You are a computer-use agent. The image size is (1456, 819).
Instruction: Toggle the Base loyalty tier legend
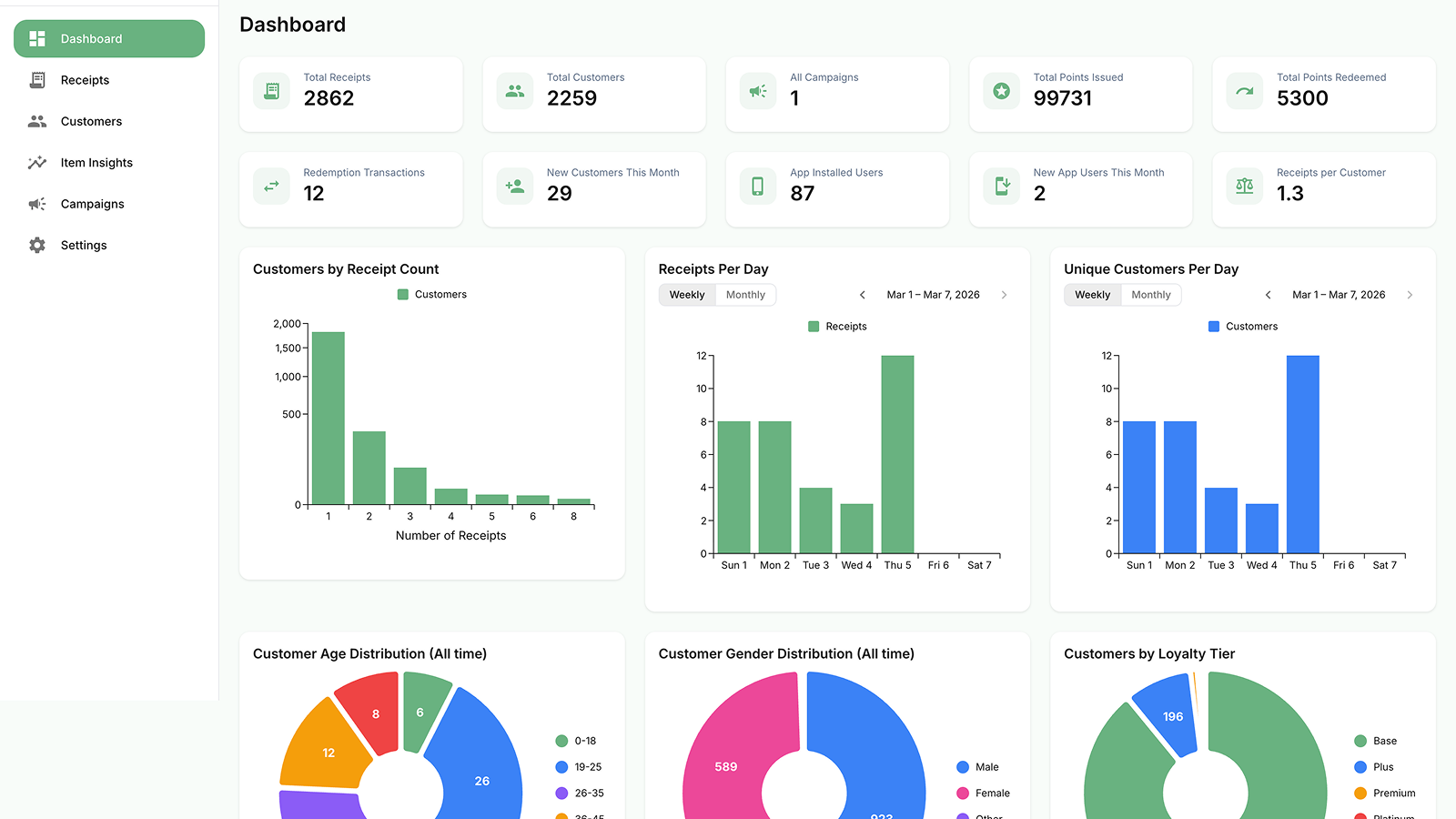[1376, 741]
